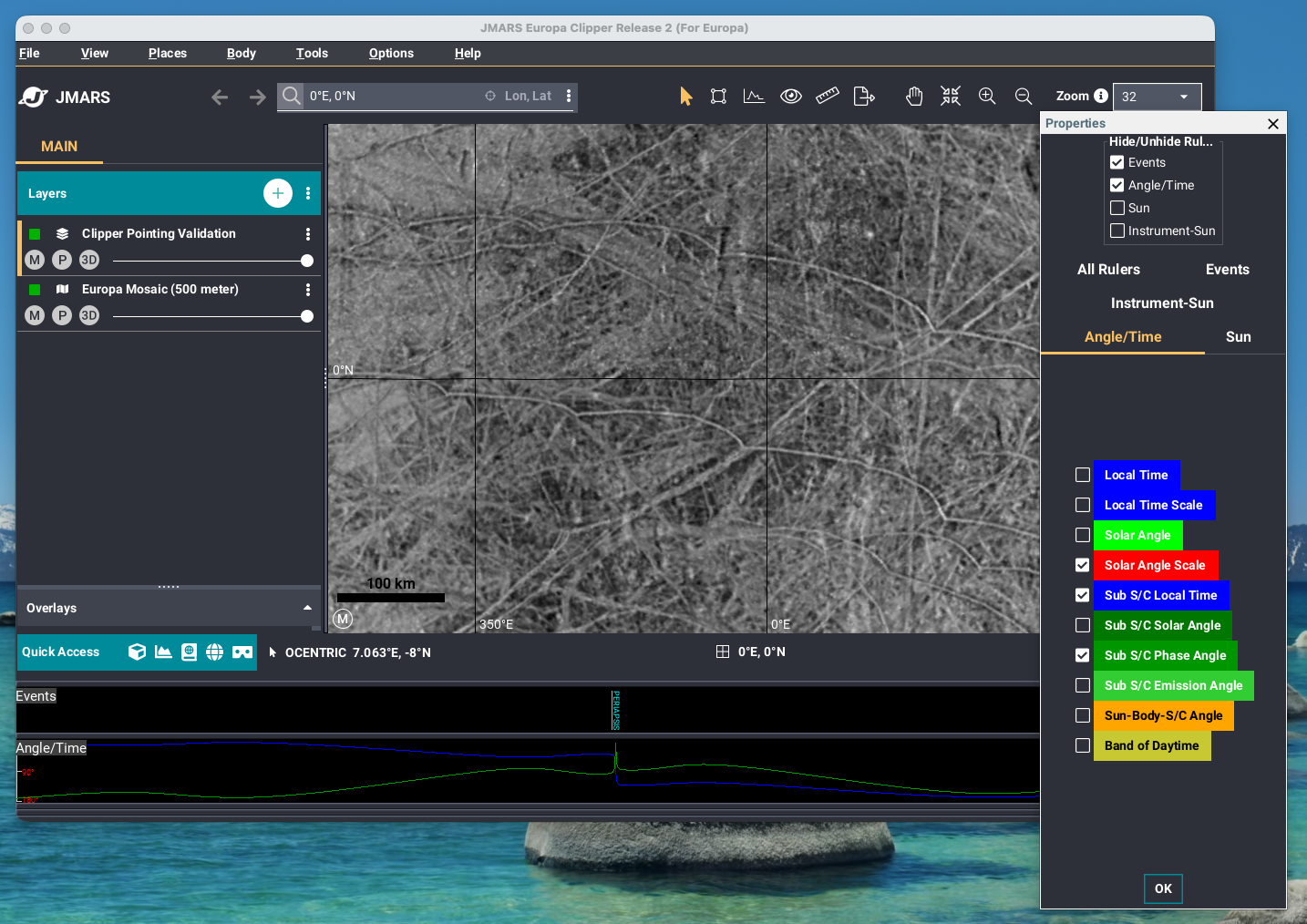Screen dimensions: 1307x924
Task: Open the Zoom level dropdown
Action: pyautogui.click(x=1158, y=97)
